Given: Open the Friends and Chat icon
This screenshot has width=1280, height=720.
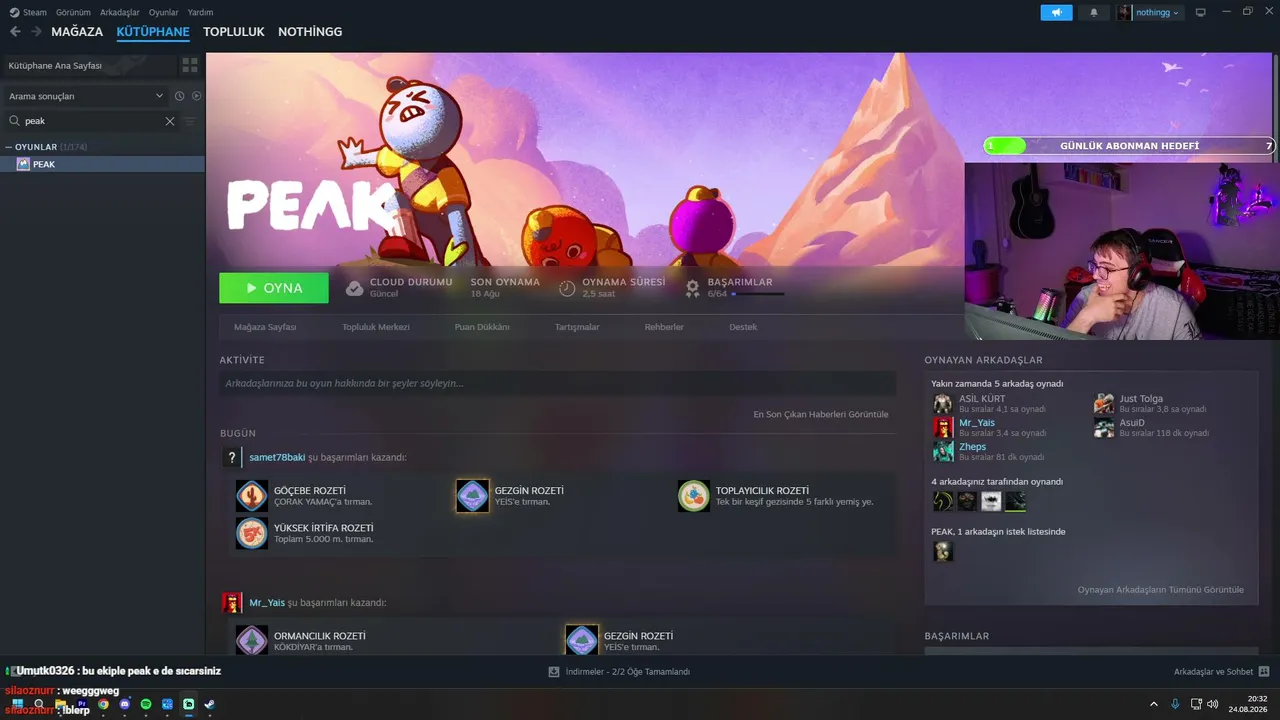Looking at the screenshot, I should pyautogui.click(x=1264, y=672).
